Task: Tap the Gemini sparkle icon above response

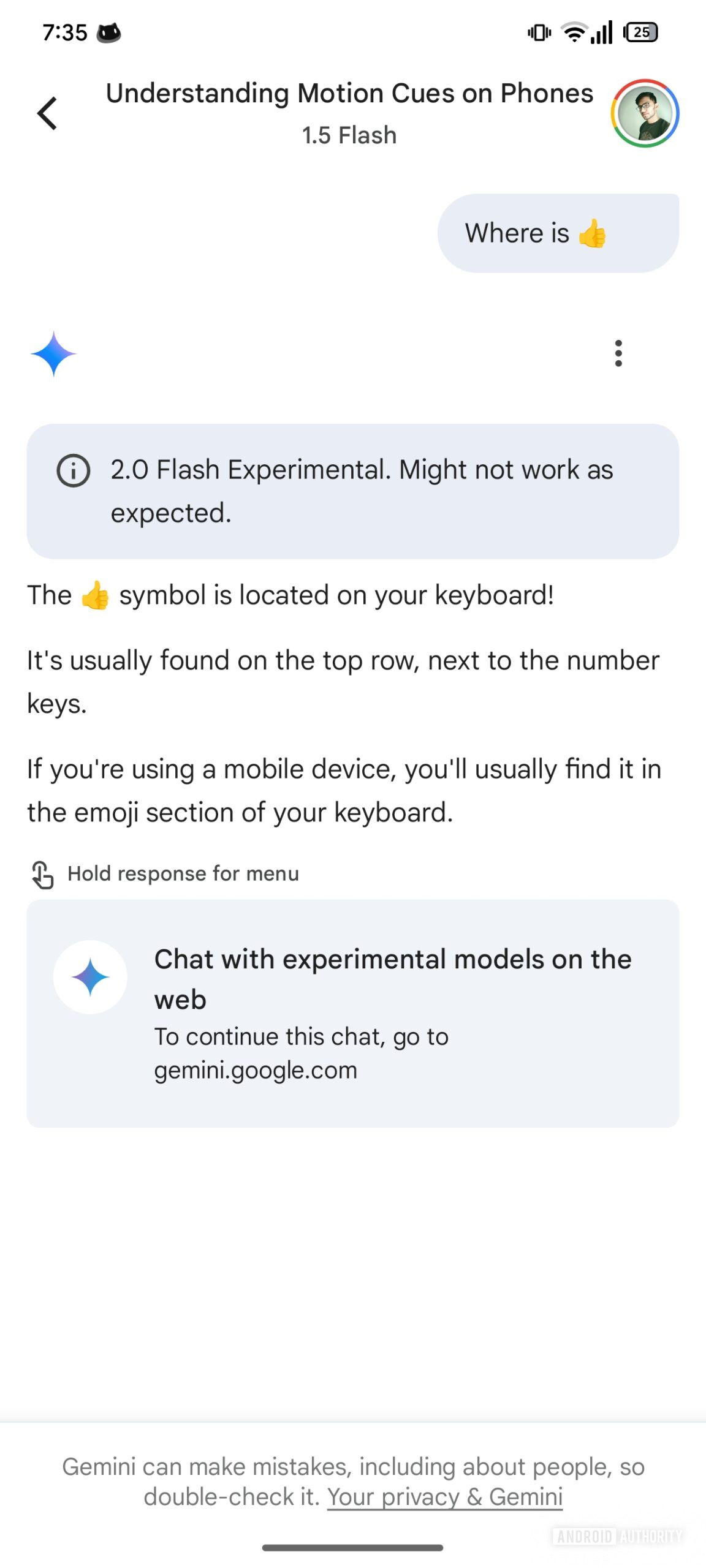Action: [53, 353]
